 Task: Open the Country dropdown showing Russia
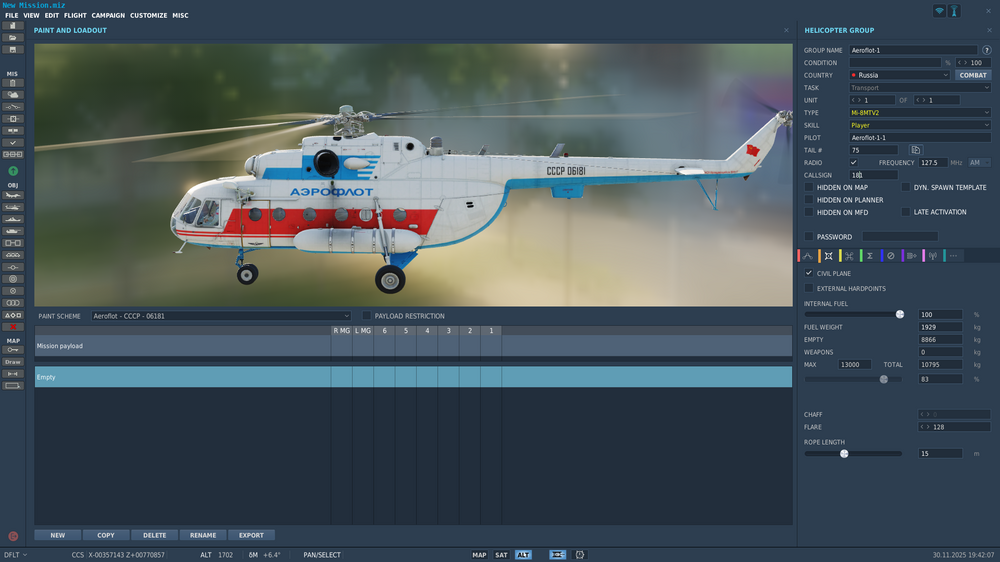tap(900, 75)
